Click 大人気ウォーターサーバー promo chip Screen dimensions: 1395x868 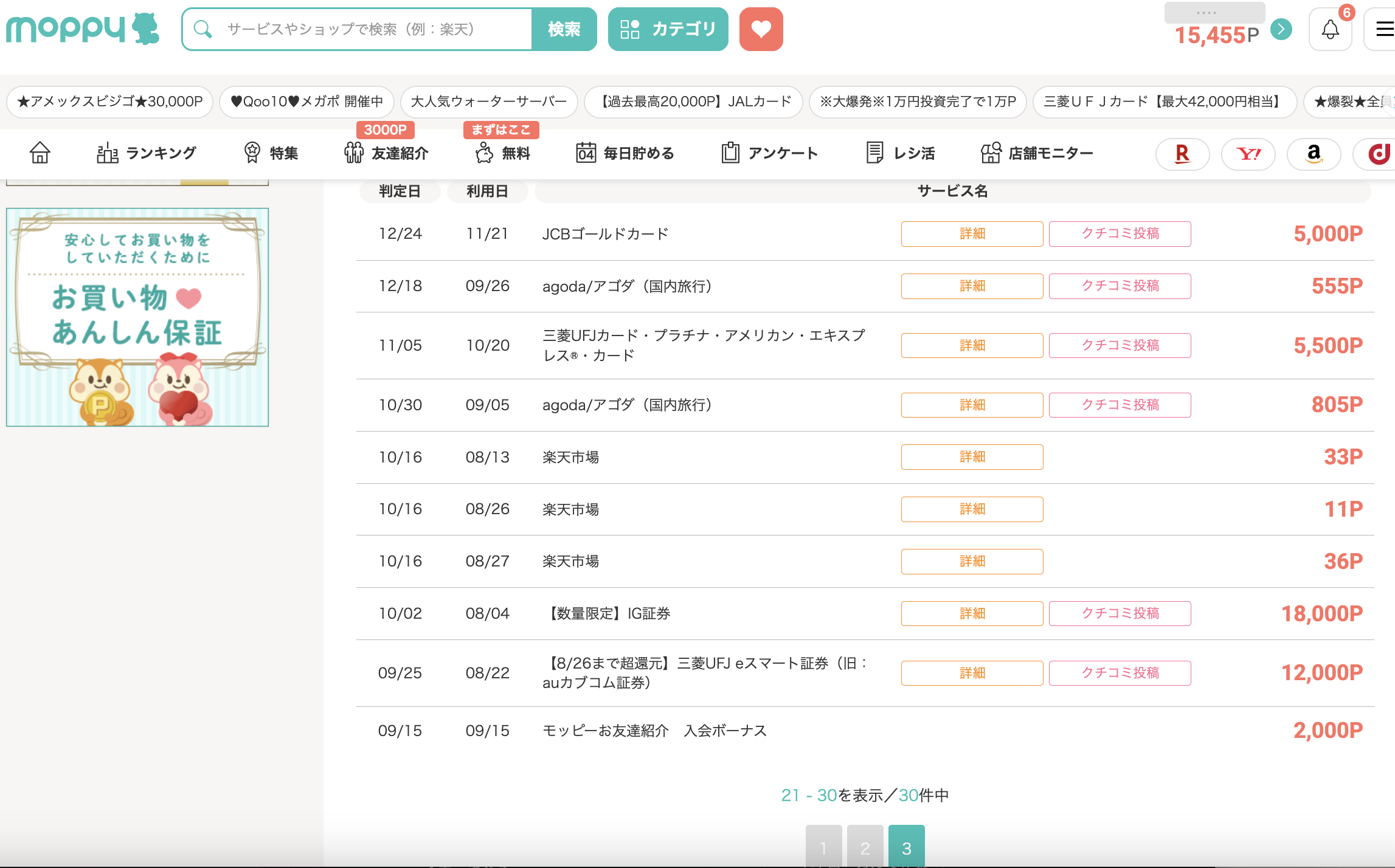[489, 102]
